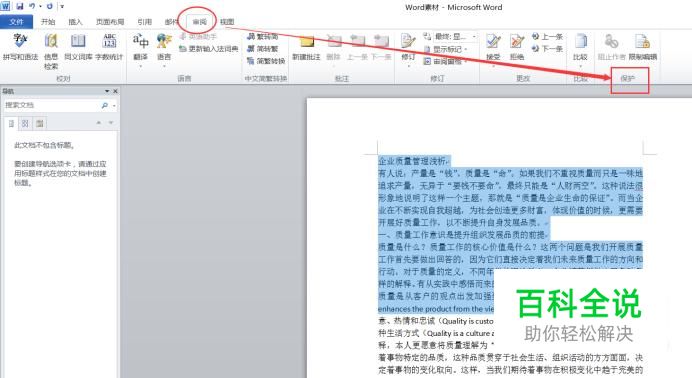
Task: Switch to the 引用 References tab
Action: coord(144,22)
